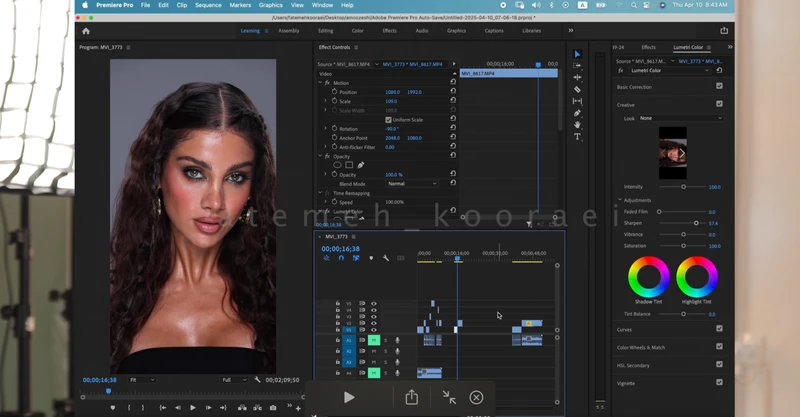
Task: Go to In point in Program Monitor
Action: click(x=163, y=407)
